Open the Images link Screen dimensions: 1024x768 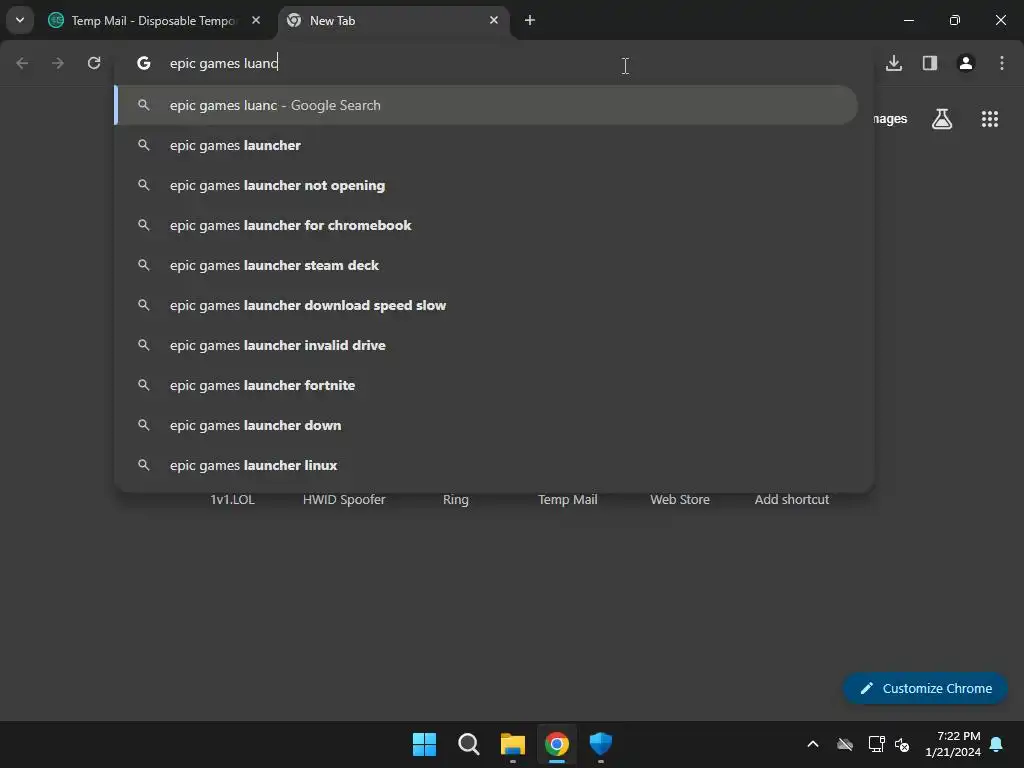pyautogui.click(x=889, y=119)
